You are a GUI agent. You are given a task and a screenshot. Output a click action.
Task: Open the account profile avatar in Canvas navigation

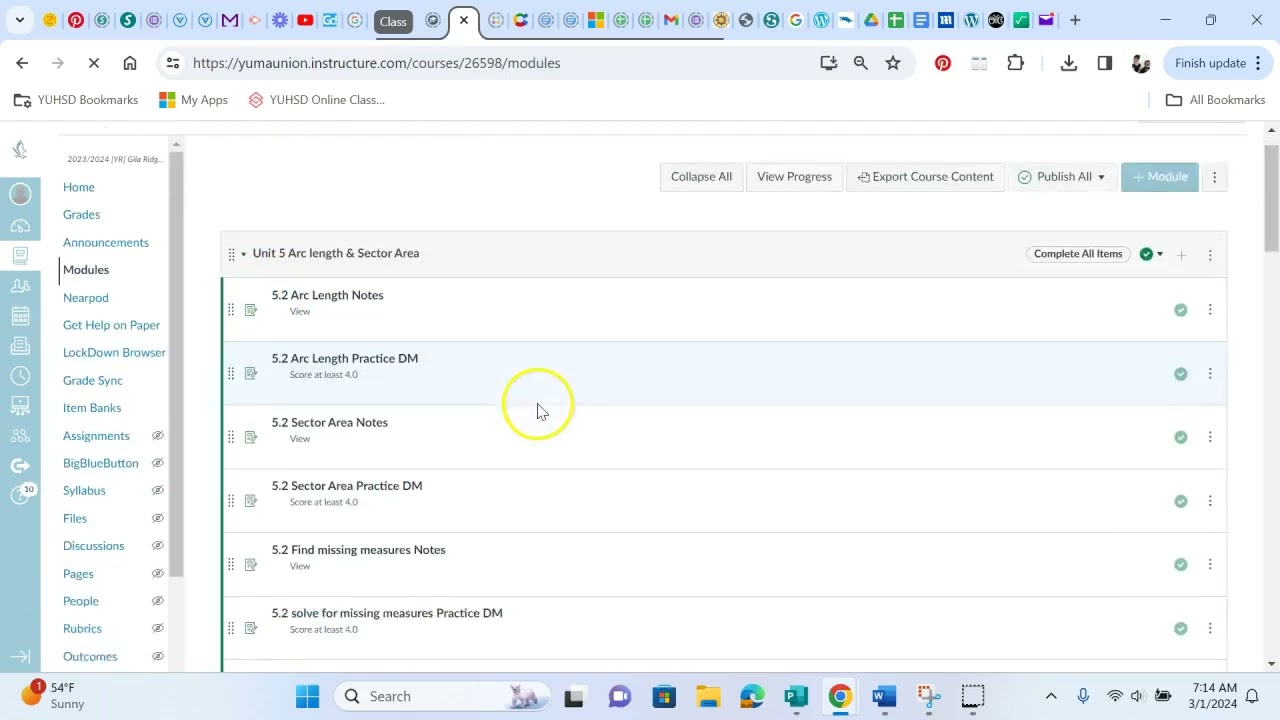tap(20, 194)
